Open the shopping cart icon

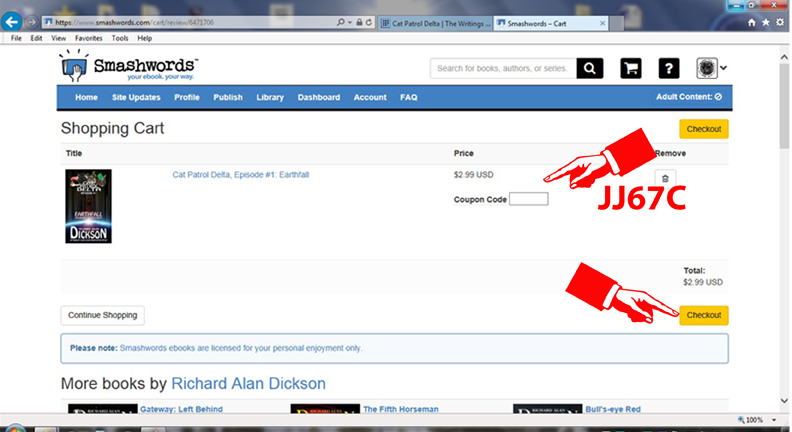click(631, 68)
